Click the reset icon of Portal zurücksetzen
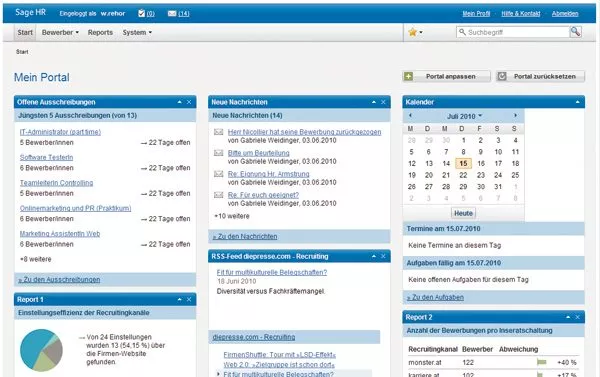This screenshot has height=377, width=600. tap(502, 77)
